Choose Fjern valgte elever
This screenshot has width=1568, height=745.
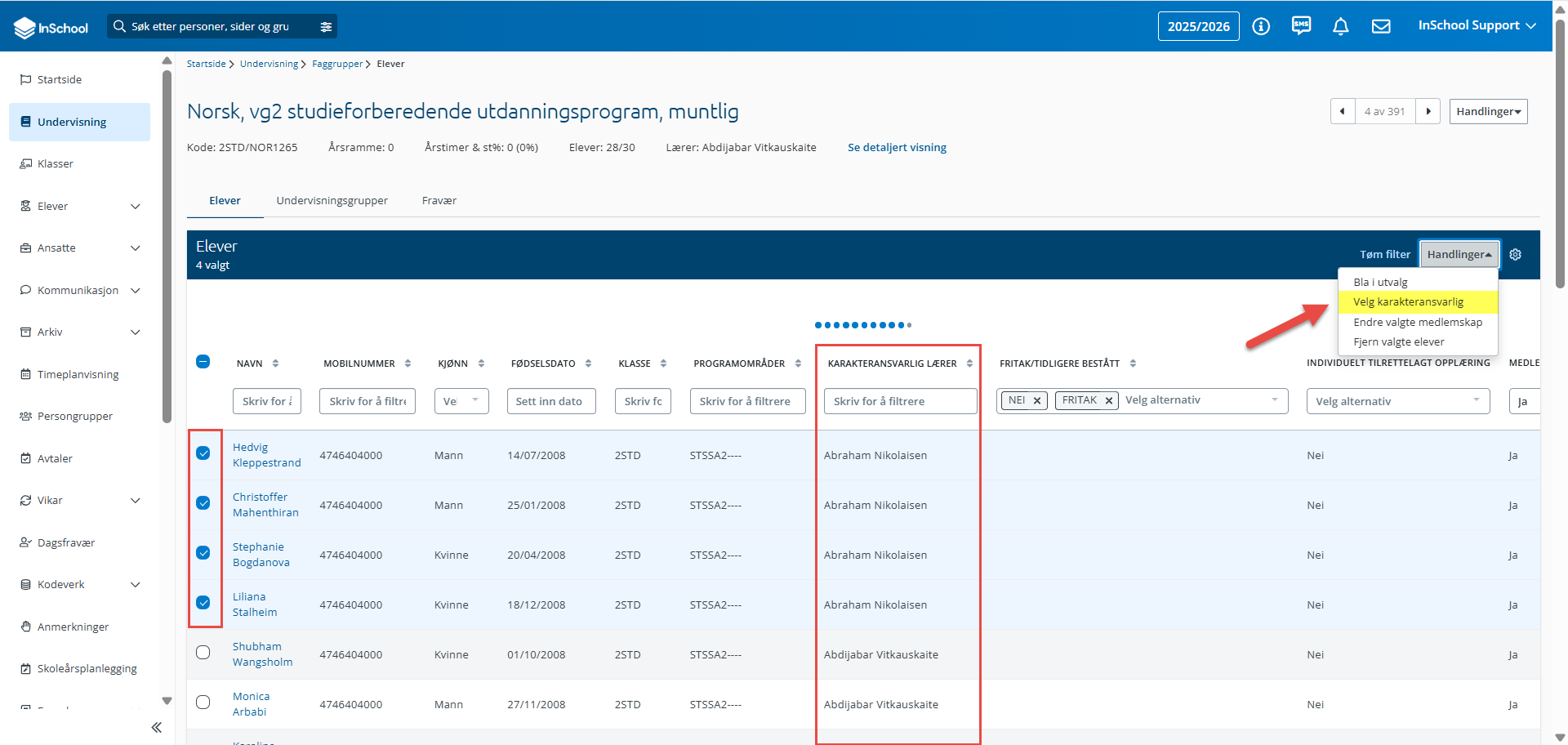point(1418,342)
